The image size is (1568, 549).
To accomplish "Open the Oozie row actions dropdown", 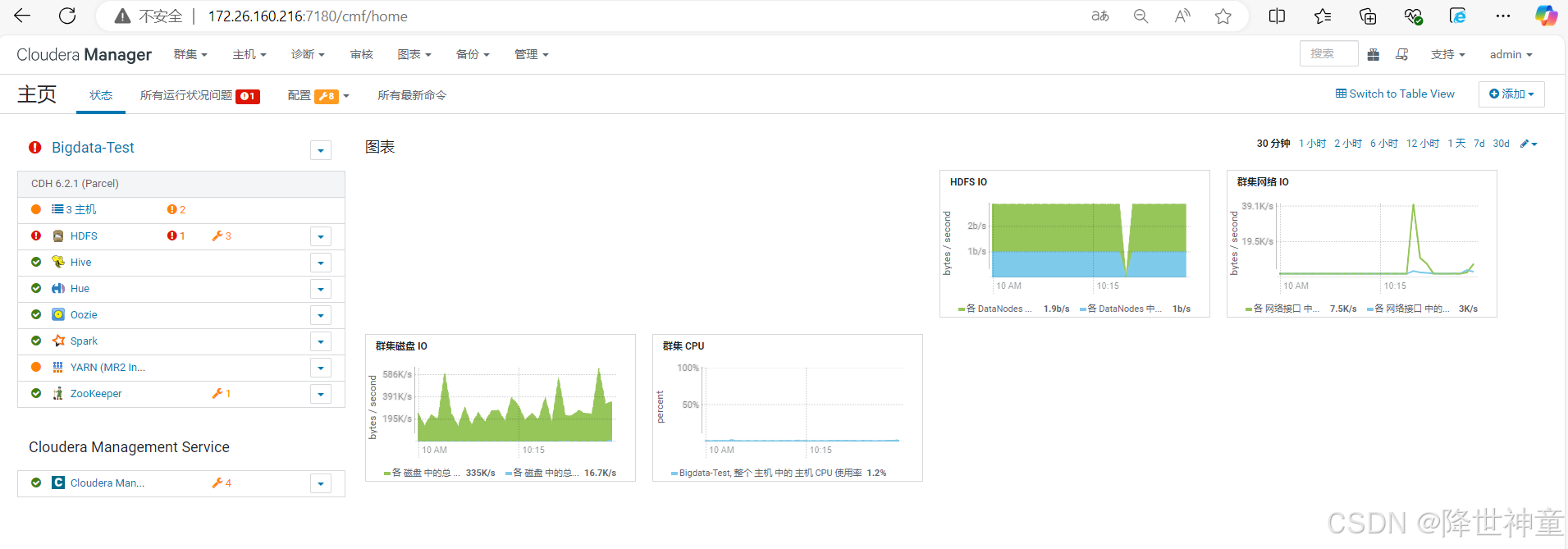I will tap(321, 315).
